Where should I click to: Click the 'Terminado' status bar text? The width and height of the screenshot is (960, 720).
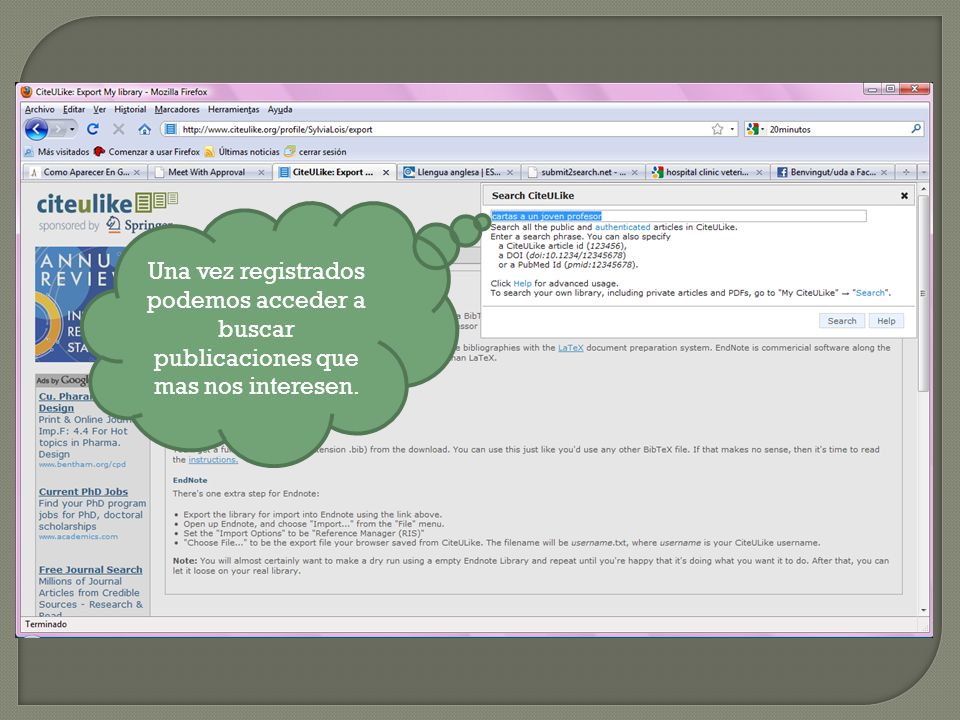pyautogui.click(x=46, y=624)
